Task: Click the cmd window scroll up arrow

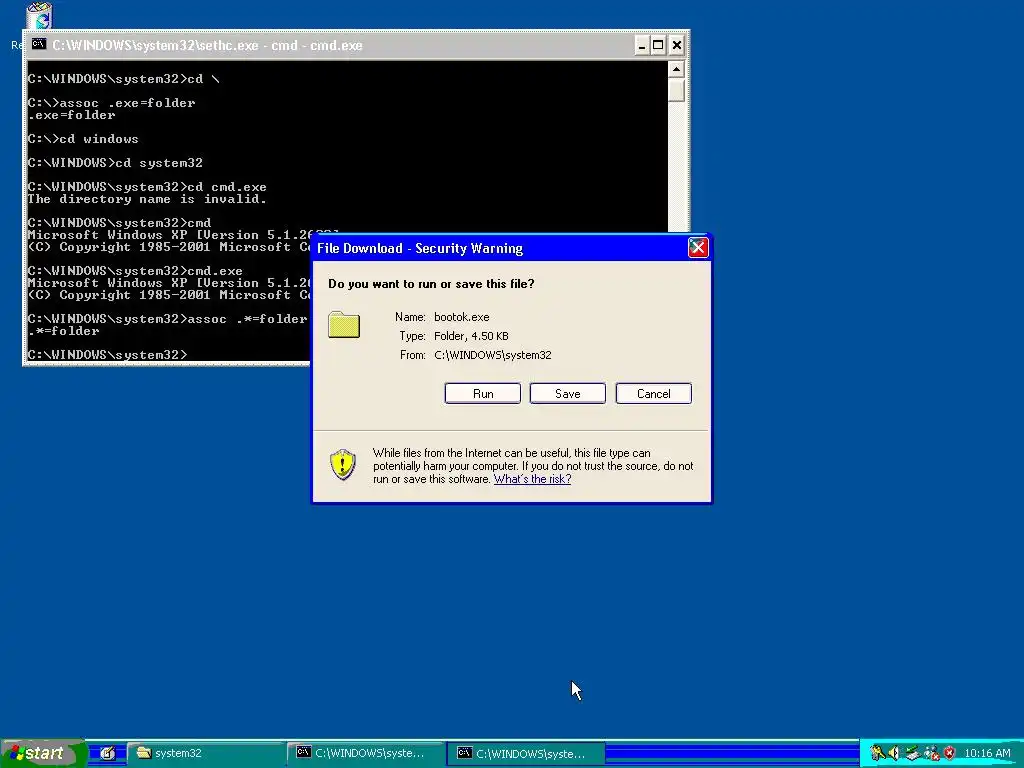Action: click(677, 69)
